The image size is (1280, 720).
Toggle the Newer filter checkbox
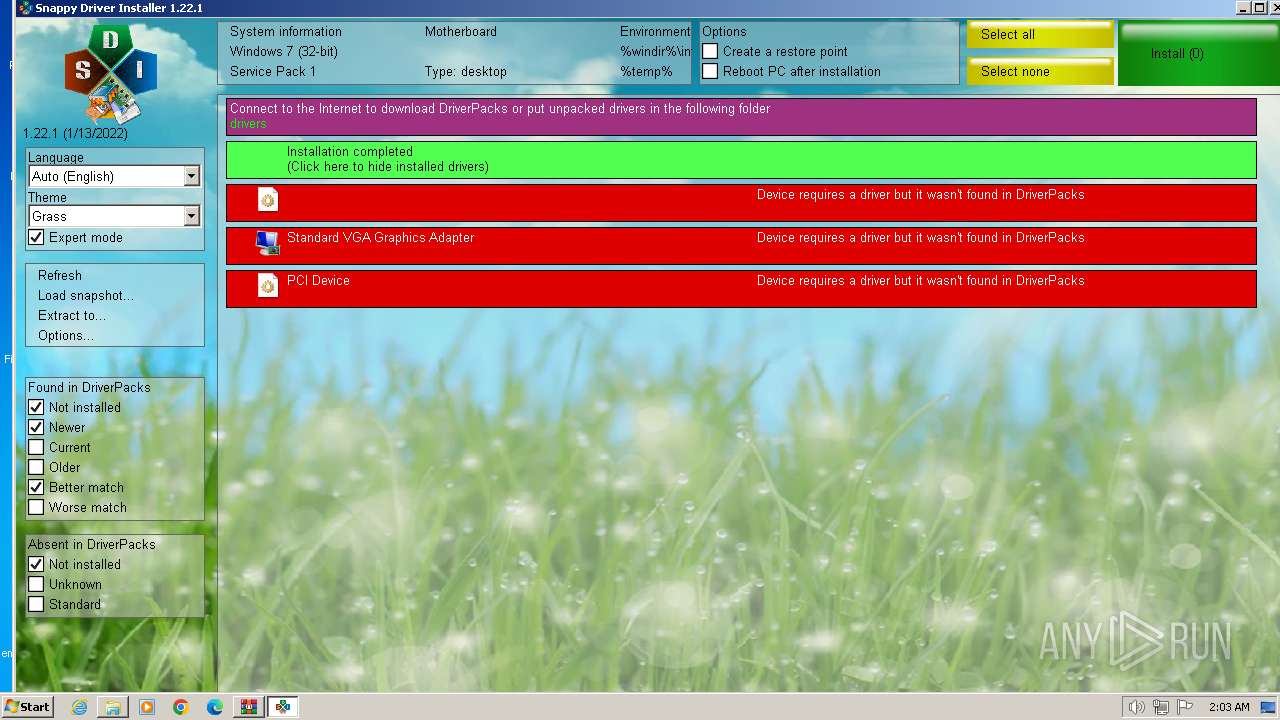point(36,427)
